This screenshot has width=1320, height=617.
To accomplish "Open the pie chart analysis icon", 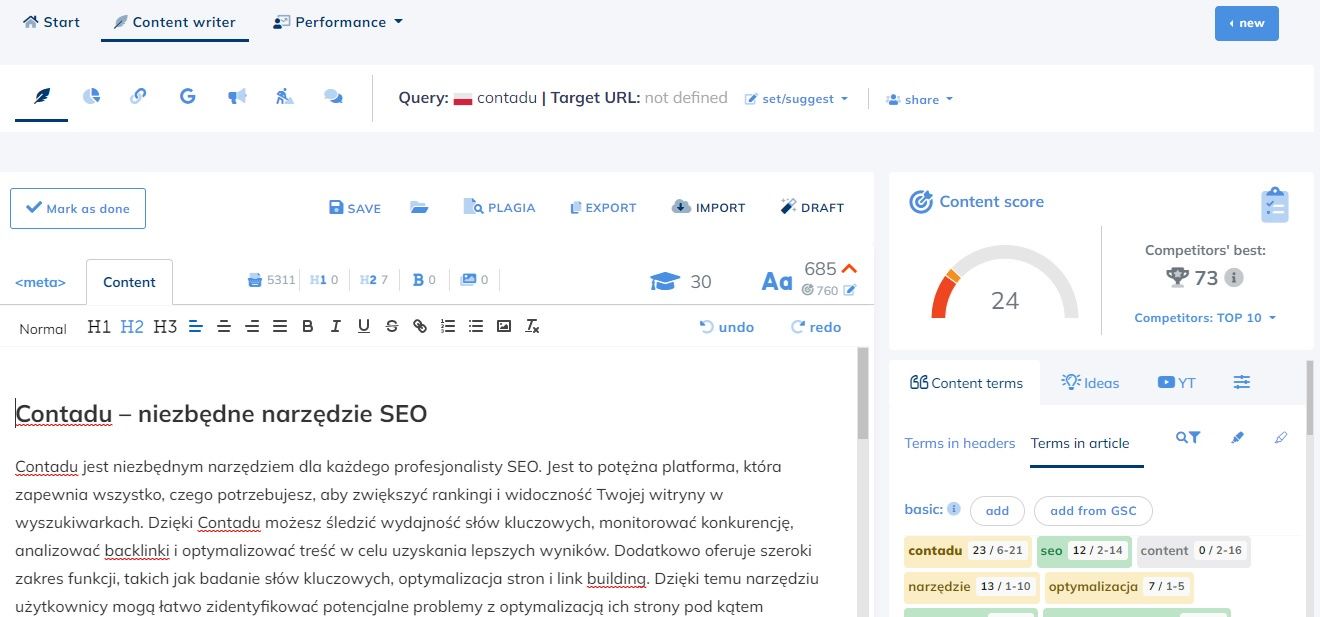I will point(91,96).
